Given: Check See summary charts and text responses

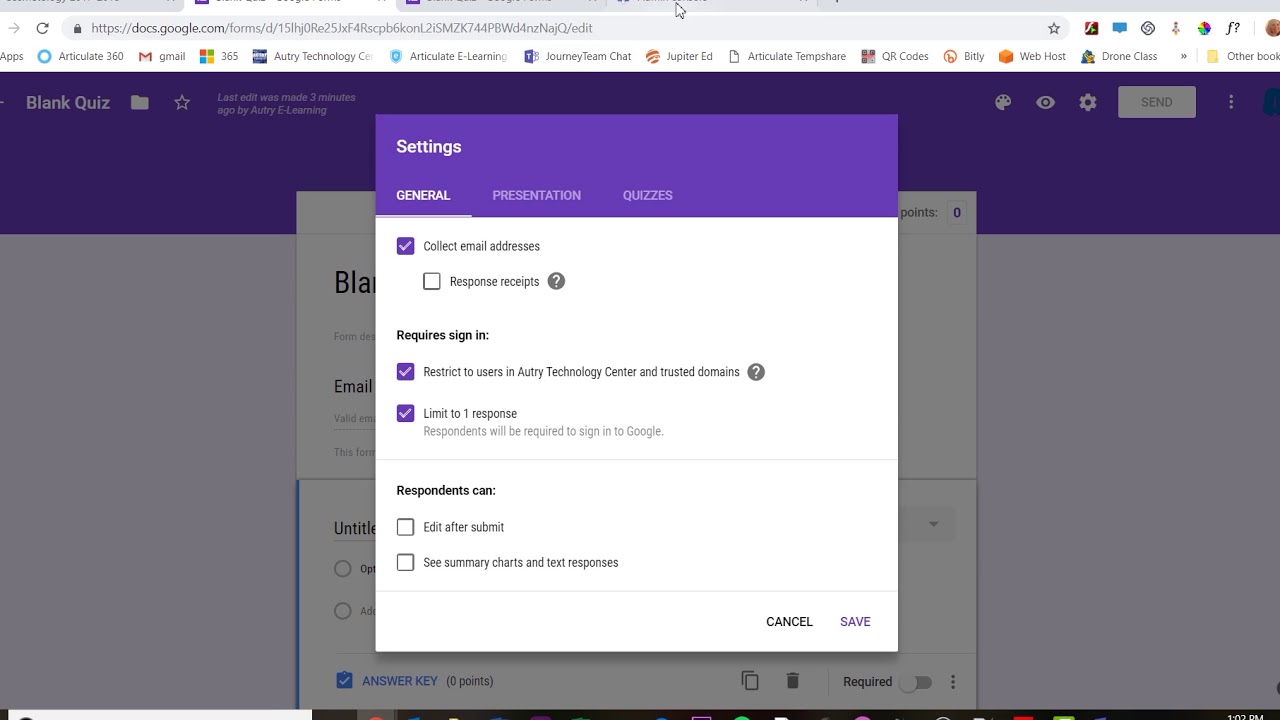Looking at the screenshot, I should click(405, 563).
